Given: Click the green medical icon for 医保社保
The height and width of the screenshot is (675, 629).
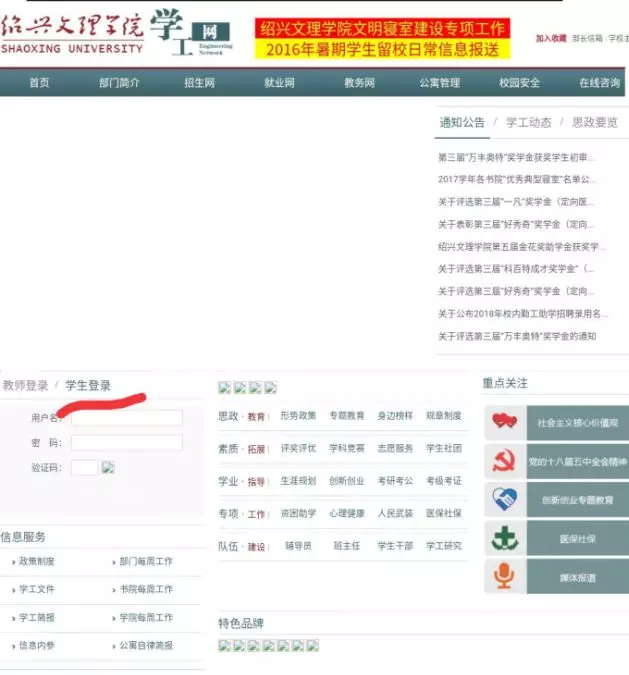Looking at the screenshot, I should coord(505,538).
